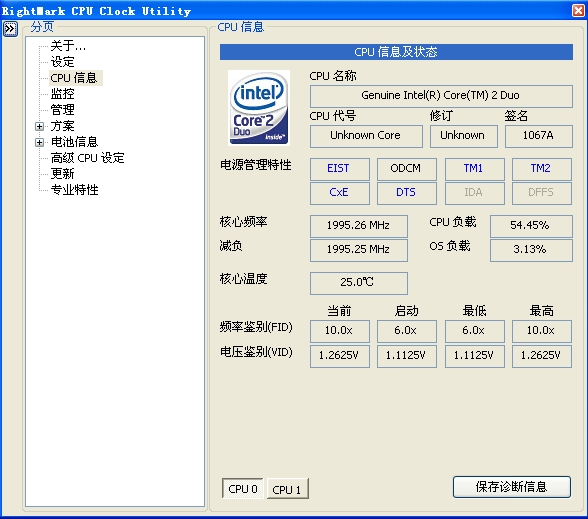The width and height of the screenshot is (588, 519).
Task: Switch to the CPU 1 tab
Action: tap(288, 489)
